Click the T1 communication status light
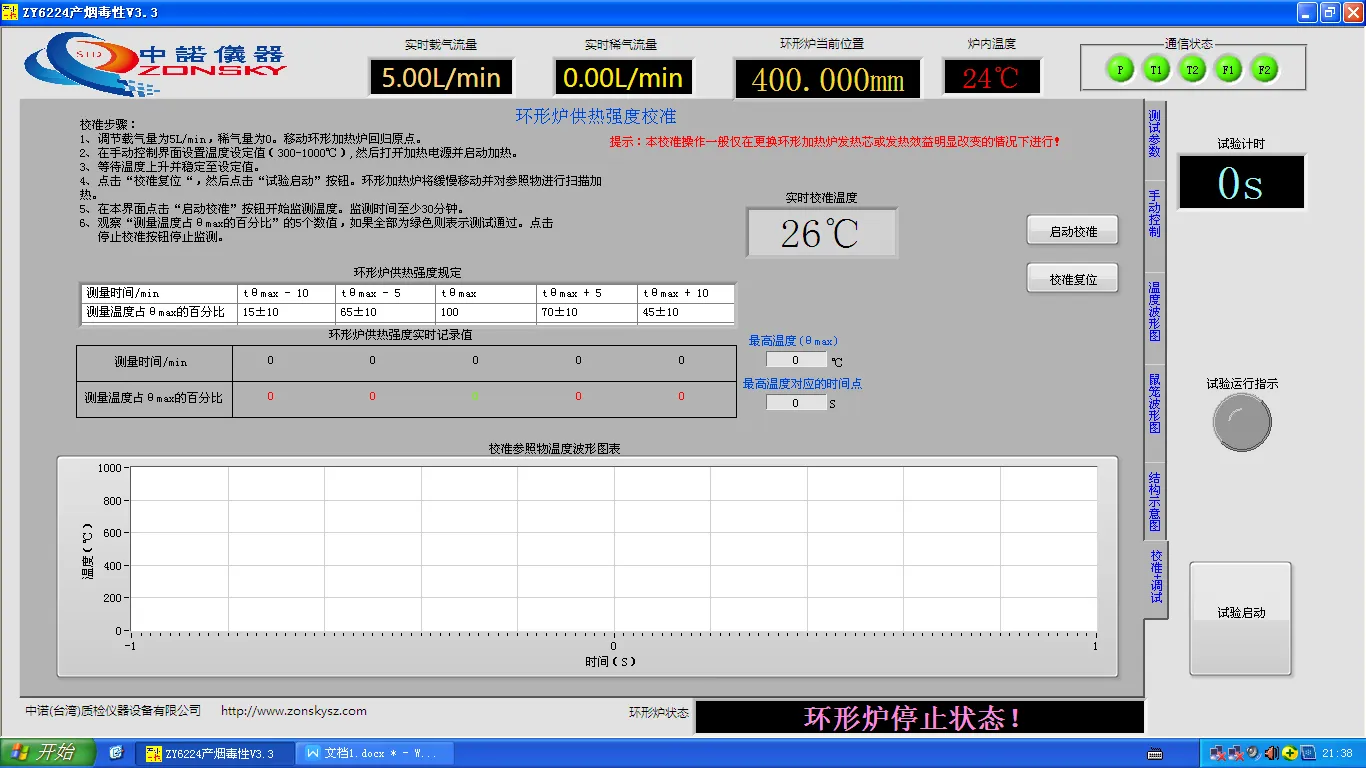Image resolution: width=1366 pixels, height=768 pixels. click(1155, 70)
